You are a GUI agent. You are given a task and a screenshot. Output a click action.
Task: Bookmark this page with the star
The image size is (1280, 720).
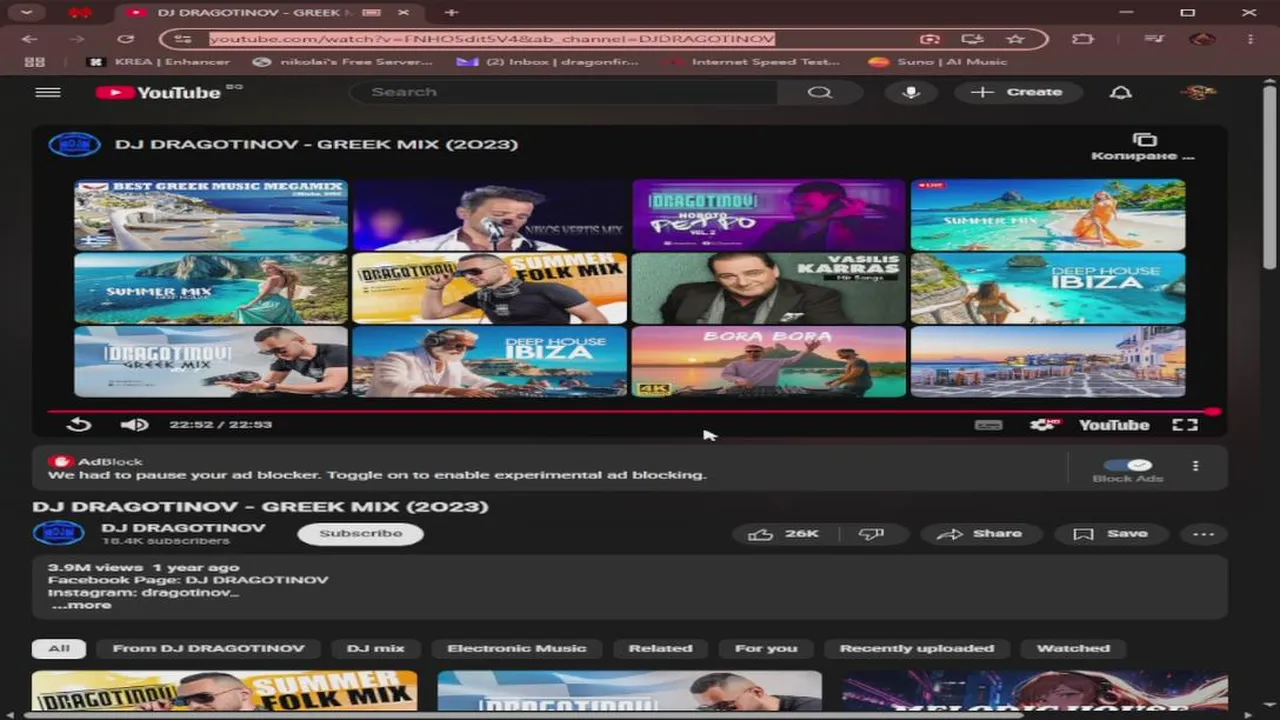coord(1016,39)
